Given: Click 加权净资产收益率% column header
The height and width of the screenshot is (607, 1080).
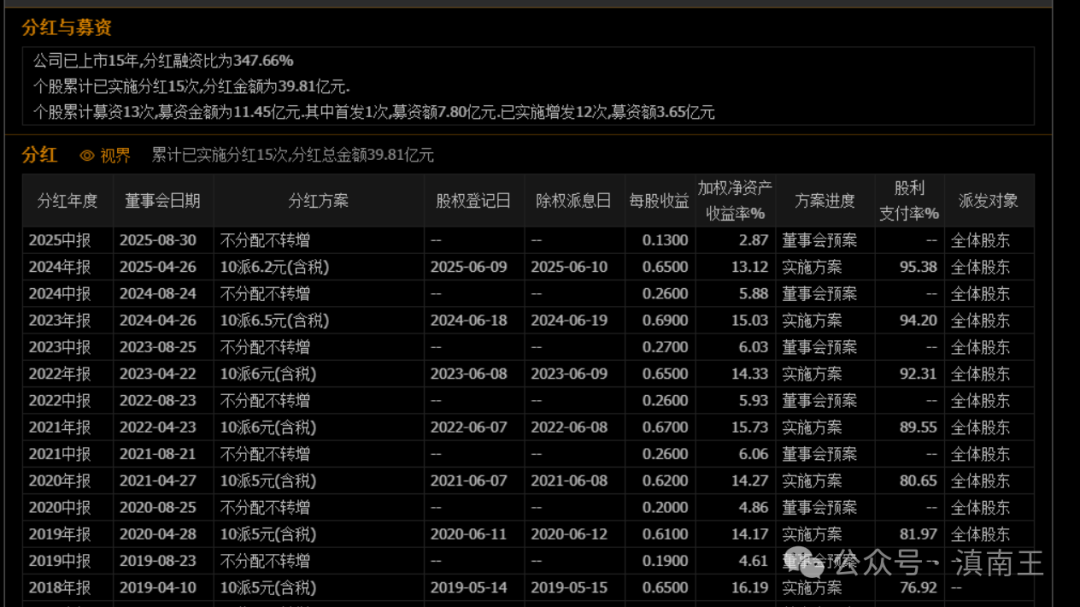Looking at the screenshot, I should click(x=735, y=200).
